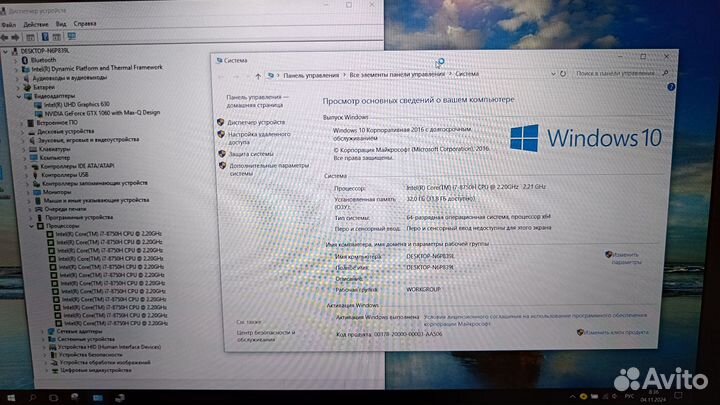The width and height of the screenshot is (720, 405).
Task: Click Все элементы панели управления breadcrumb
Action: (x=397, y=74)
